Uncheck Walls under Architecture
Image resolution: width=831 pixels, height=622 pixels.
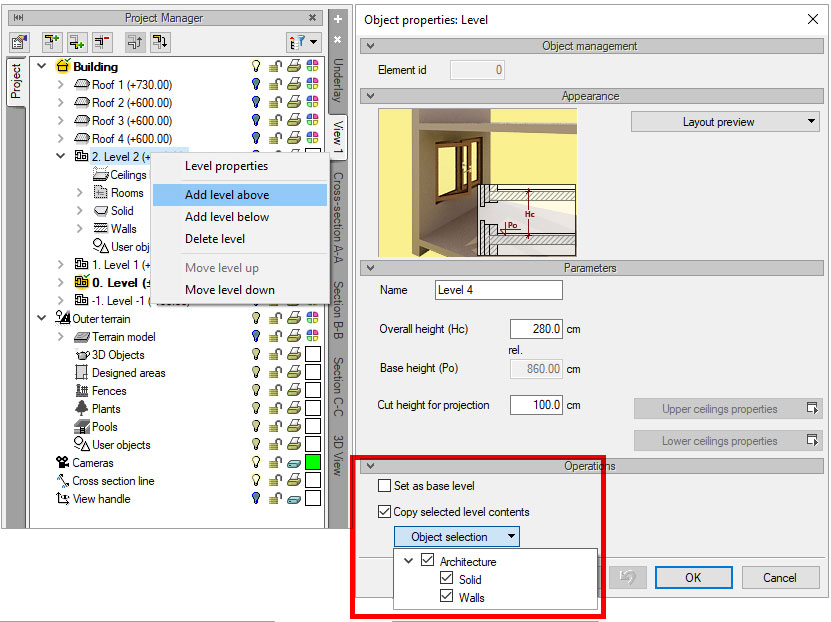point(446,596)
